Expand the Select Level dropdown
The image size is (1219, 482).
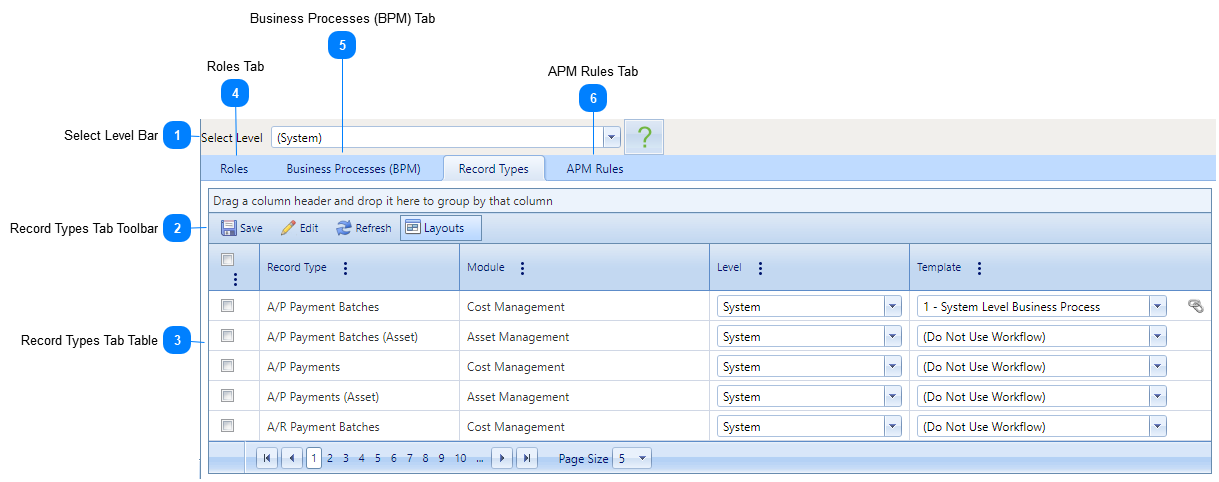(x=612, y=137)
